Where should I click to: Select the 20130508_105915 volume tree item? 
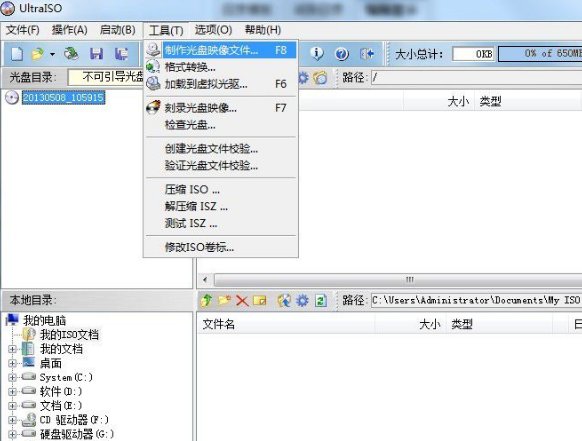pyautogui.click(x=63, y=98)
